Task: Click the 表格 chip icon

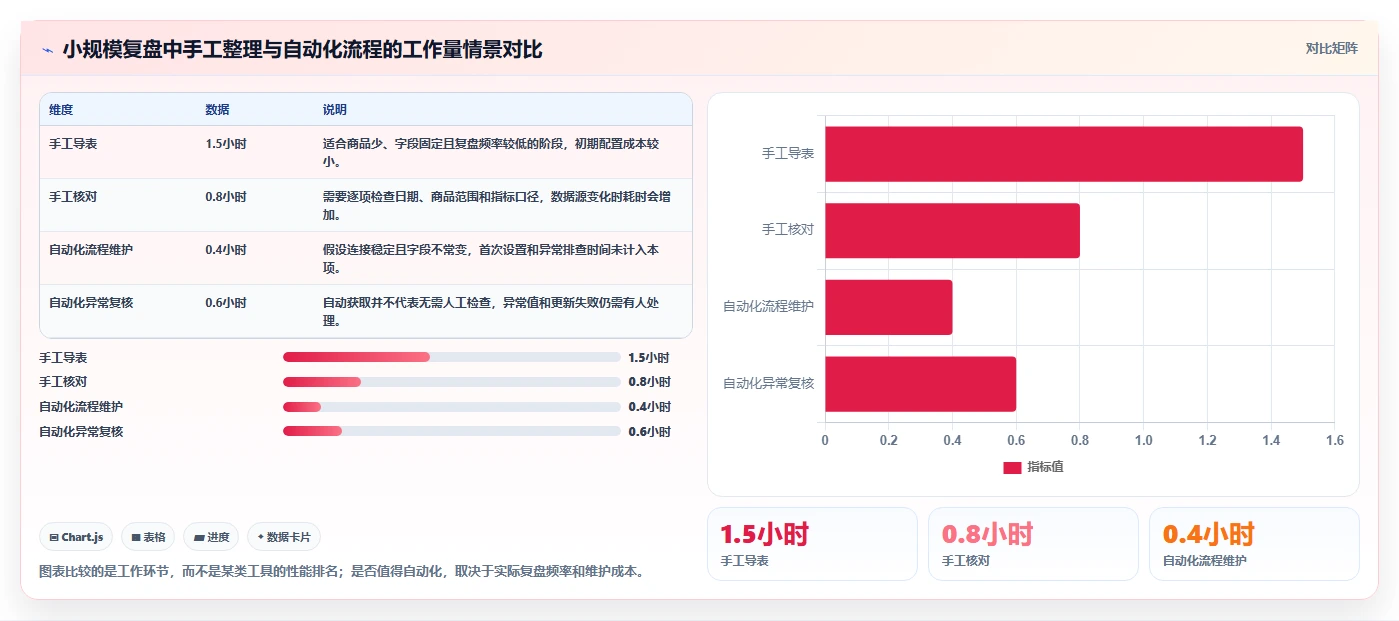Action: coord(136,537)
